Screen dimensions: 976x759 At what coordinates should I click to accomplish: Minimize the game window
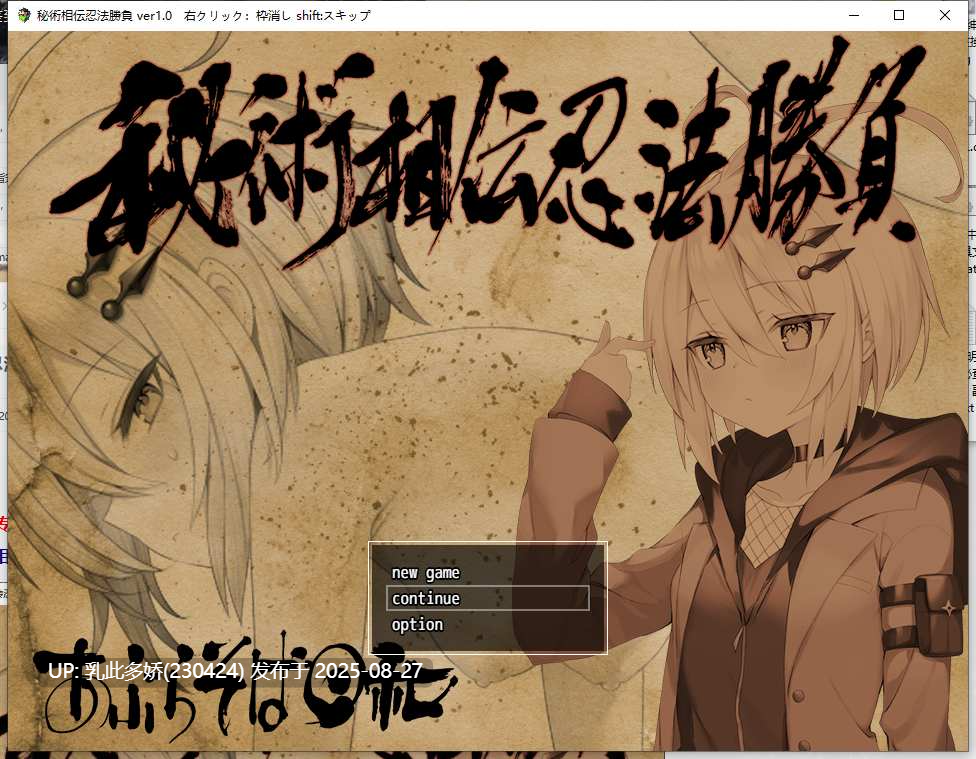[x=854, y=16]
